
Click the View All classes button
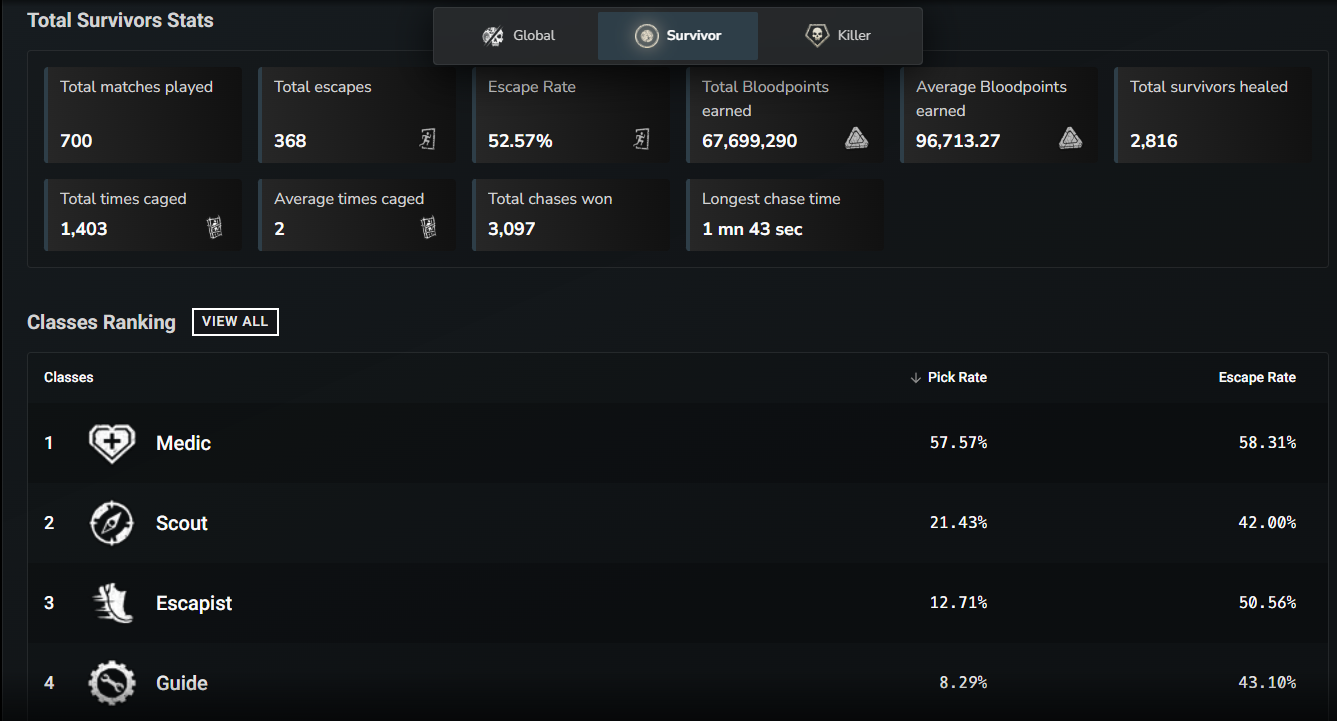pos(235,321)
